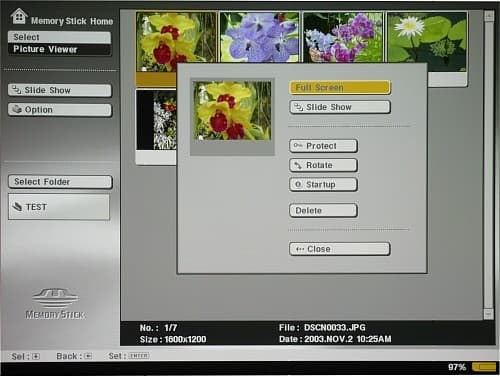Viewport: 500px width, 377px height.
Task: Choose Protect for the selected picture
Action: pyautogui.click(x=323, y=146)
